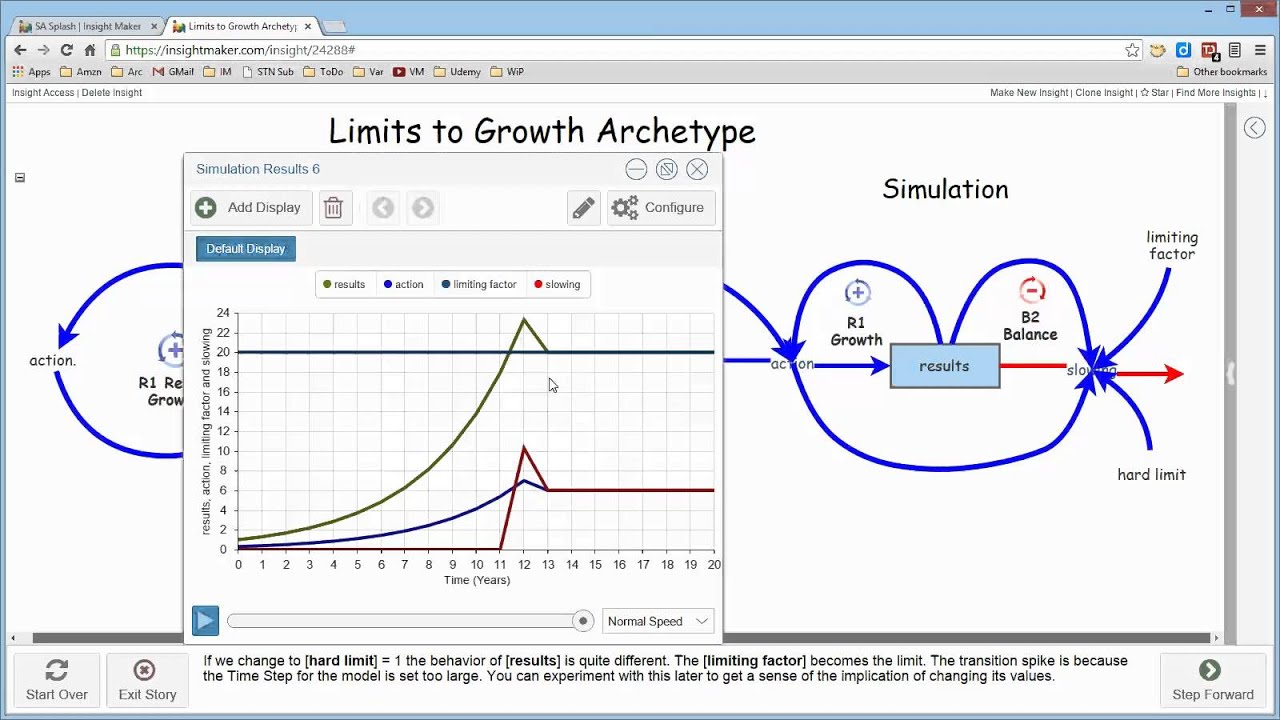Close the Limits to Growth browser tab

pyautogui.click(x=307, y=26)
